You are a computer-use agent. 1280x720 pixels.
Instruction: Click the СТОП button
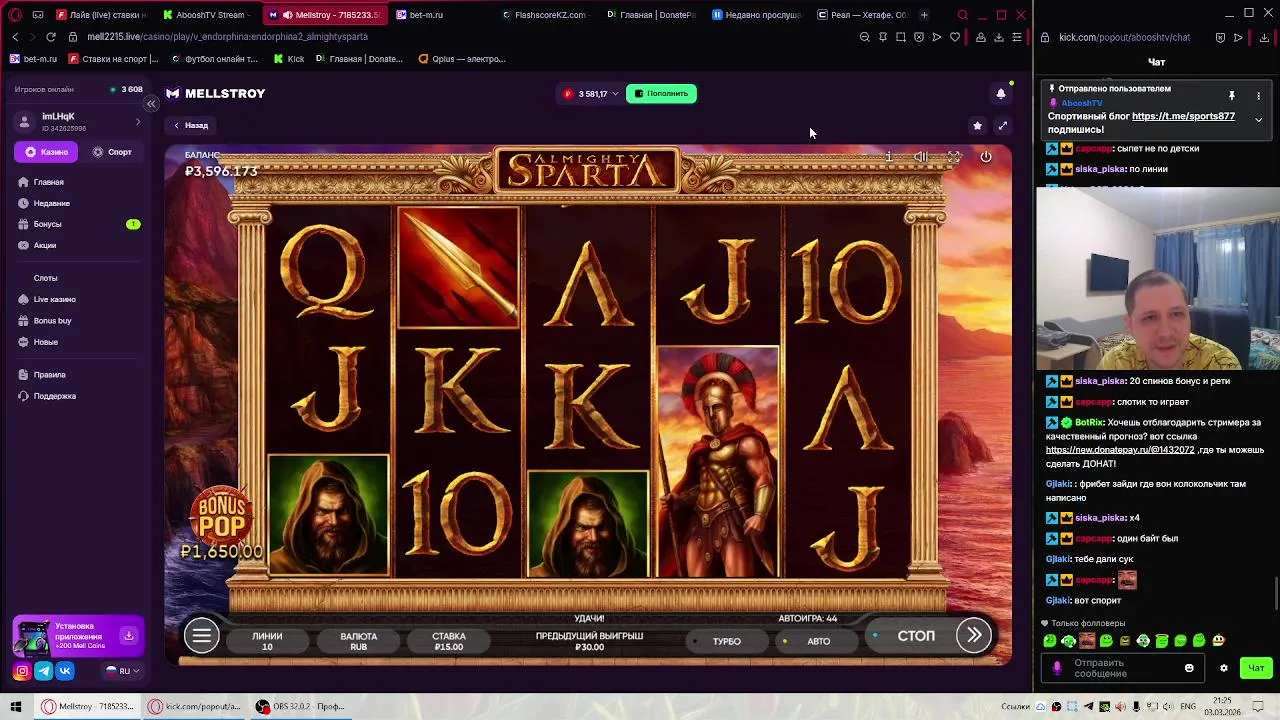tap(916, 636)
